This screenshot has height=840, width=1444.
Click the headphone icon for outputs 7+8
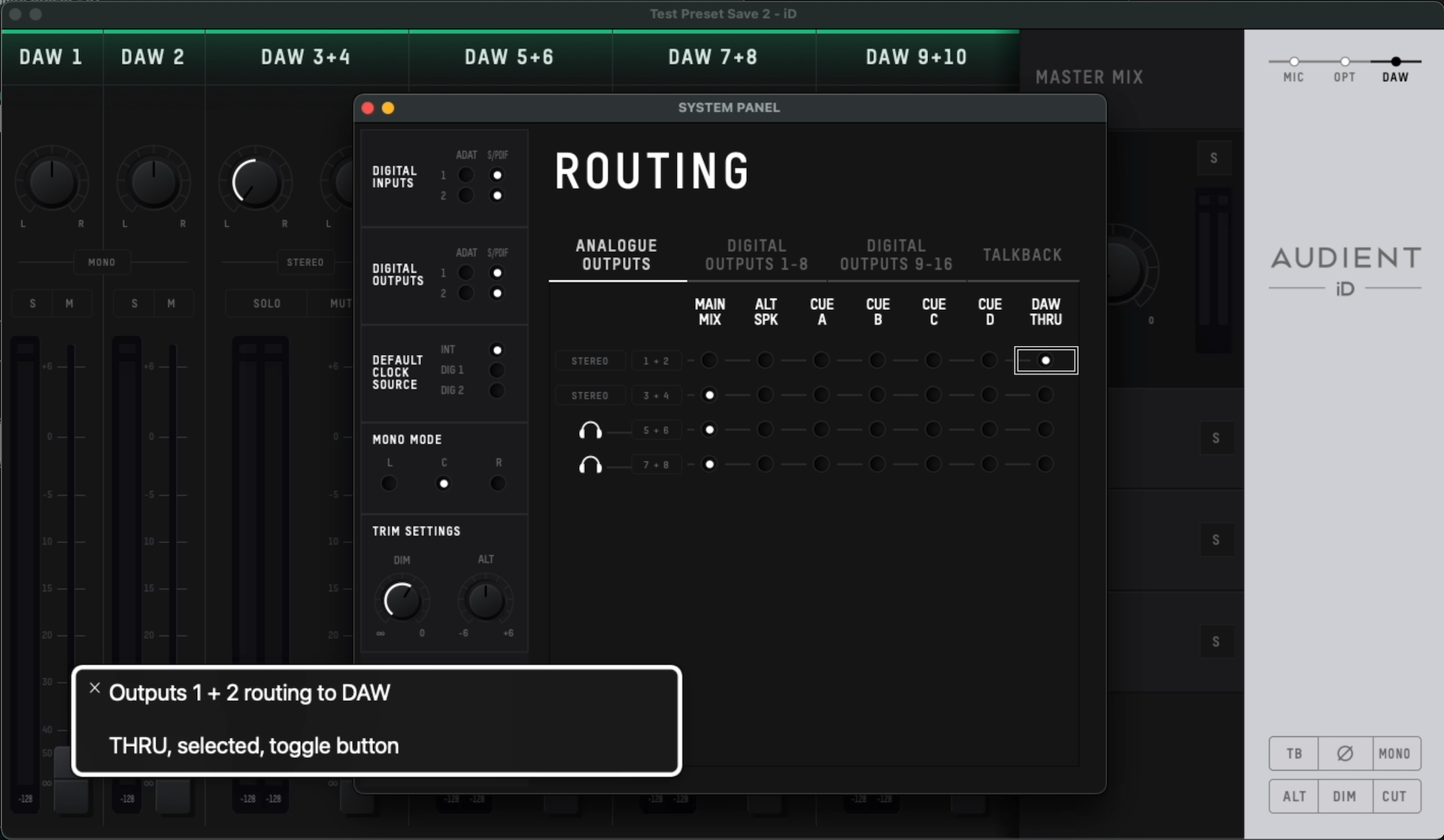tap(590, 465)
